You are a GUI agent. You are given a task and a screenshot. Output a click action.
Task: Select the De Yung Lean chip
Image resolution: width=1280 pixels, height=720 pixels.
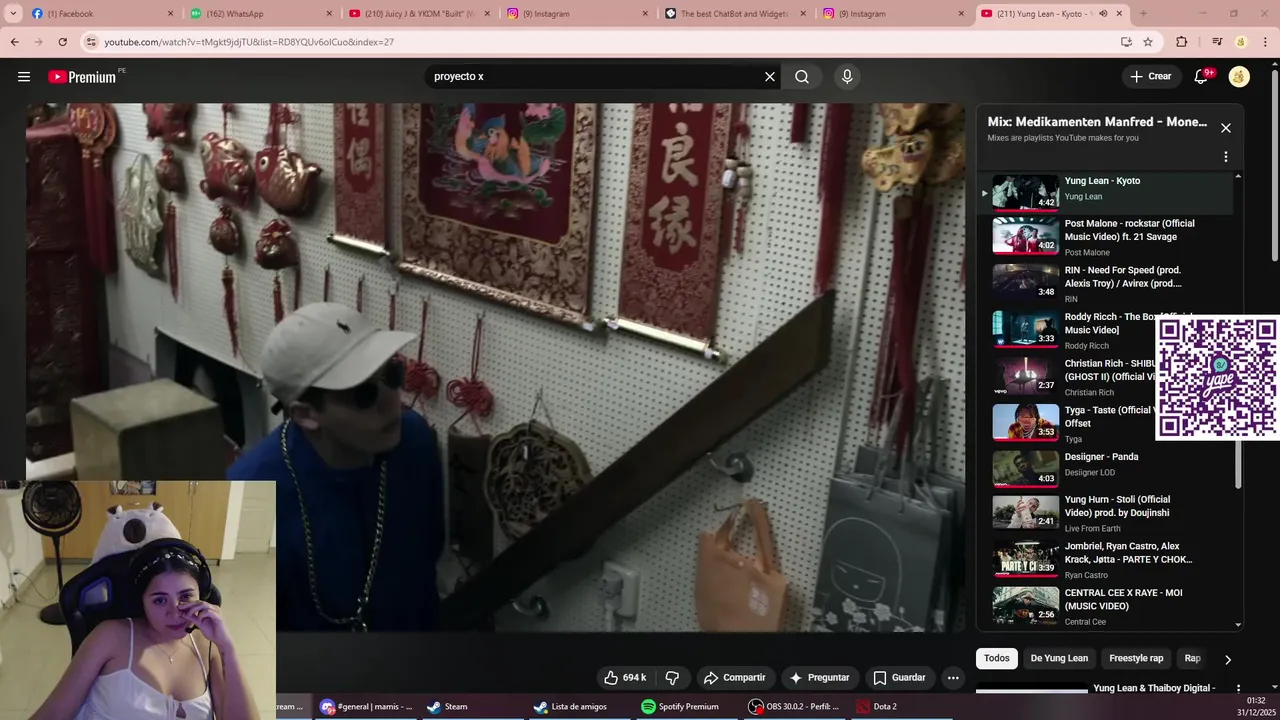tap(1059, 658)
